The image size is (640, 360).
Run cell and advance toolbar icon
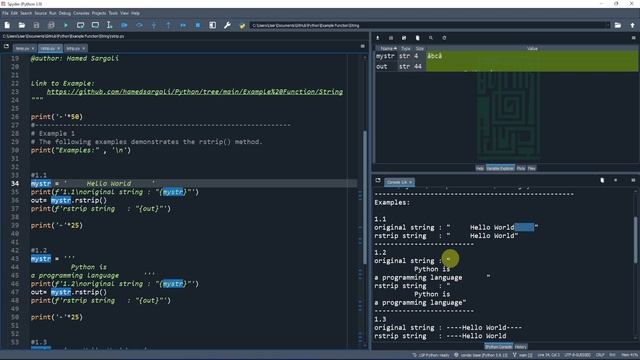pos(95,25)
